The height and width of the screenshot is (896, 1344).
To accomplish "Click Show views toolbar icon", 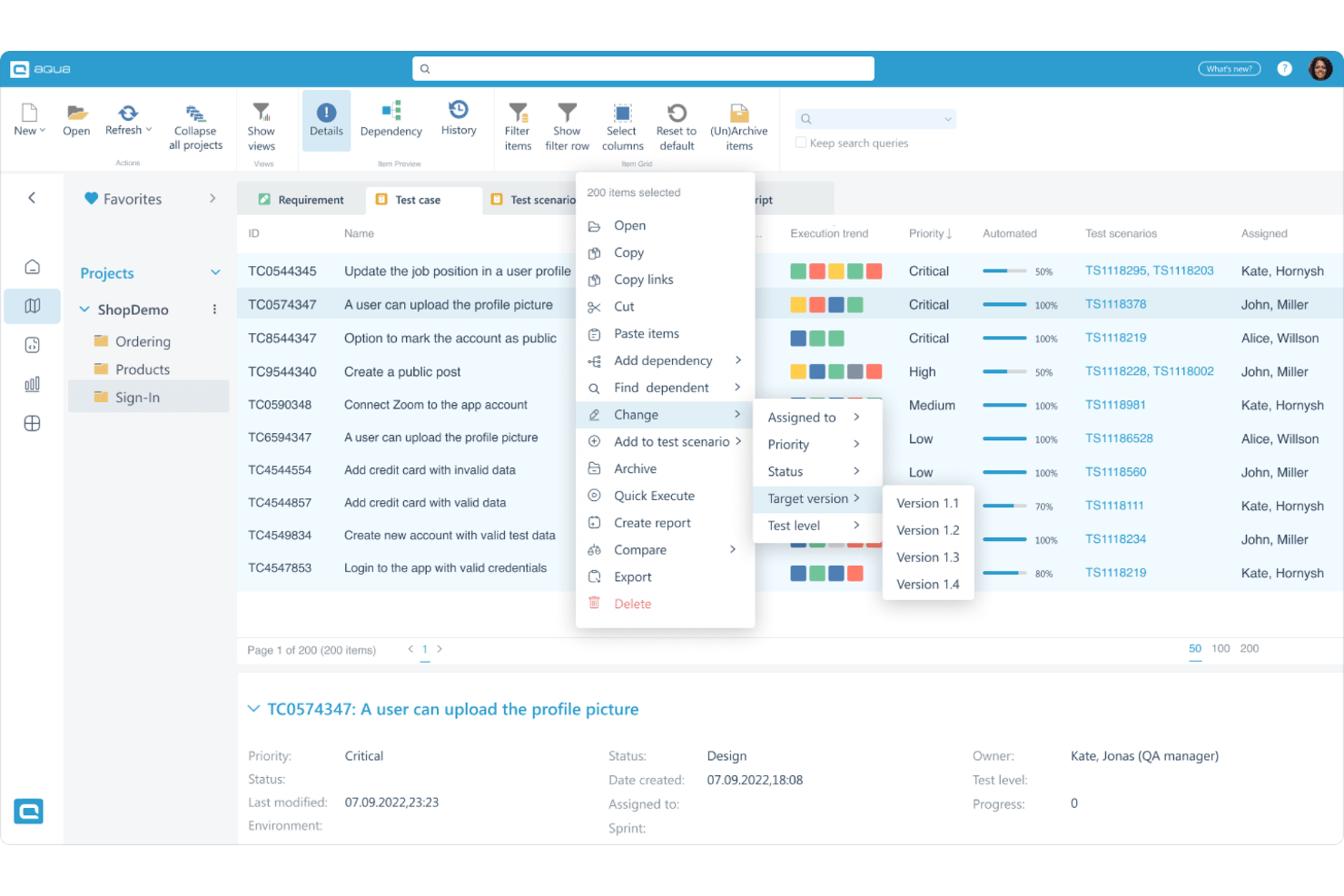I will (x=262, y=112).
